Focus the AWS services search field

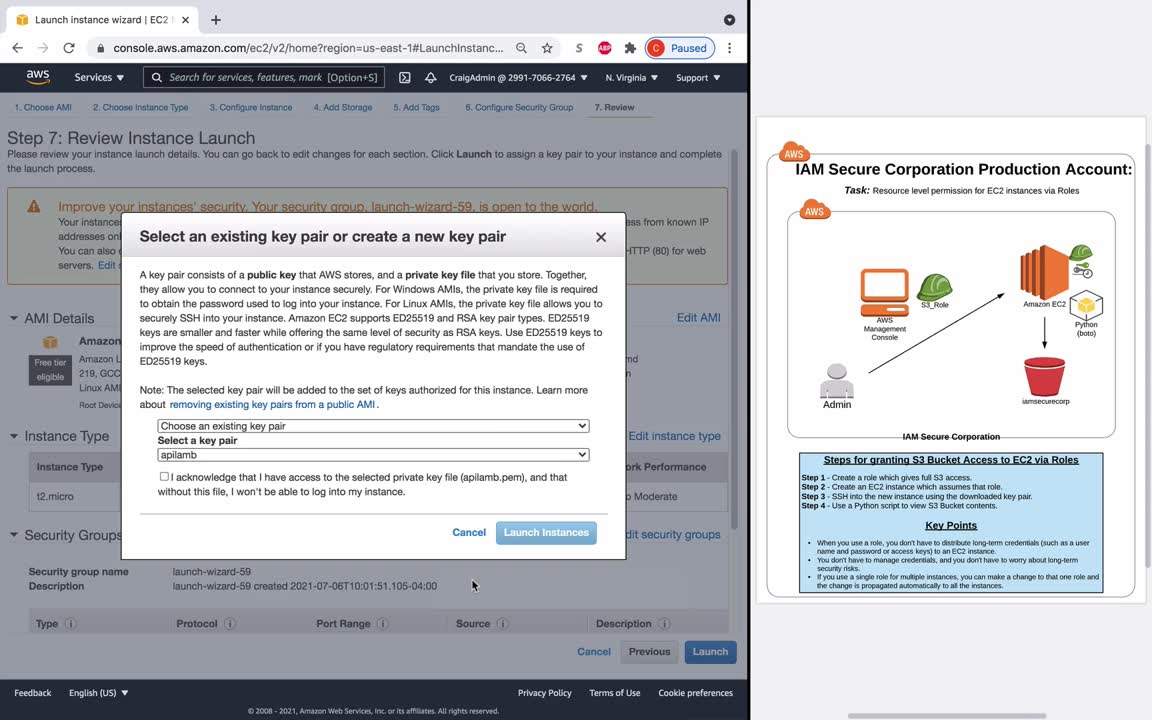[x=264, y=77]
